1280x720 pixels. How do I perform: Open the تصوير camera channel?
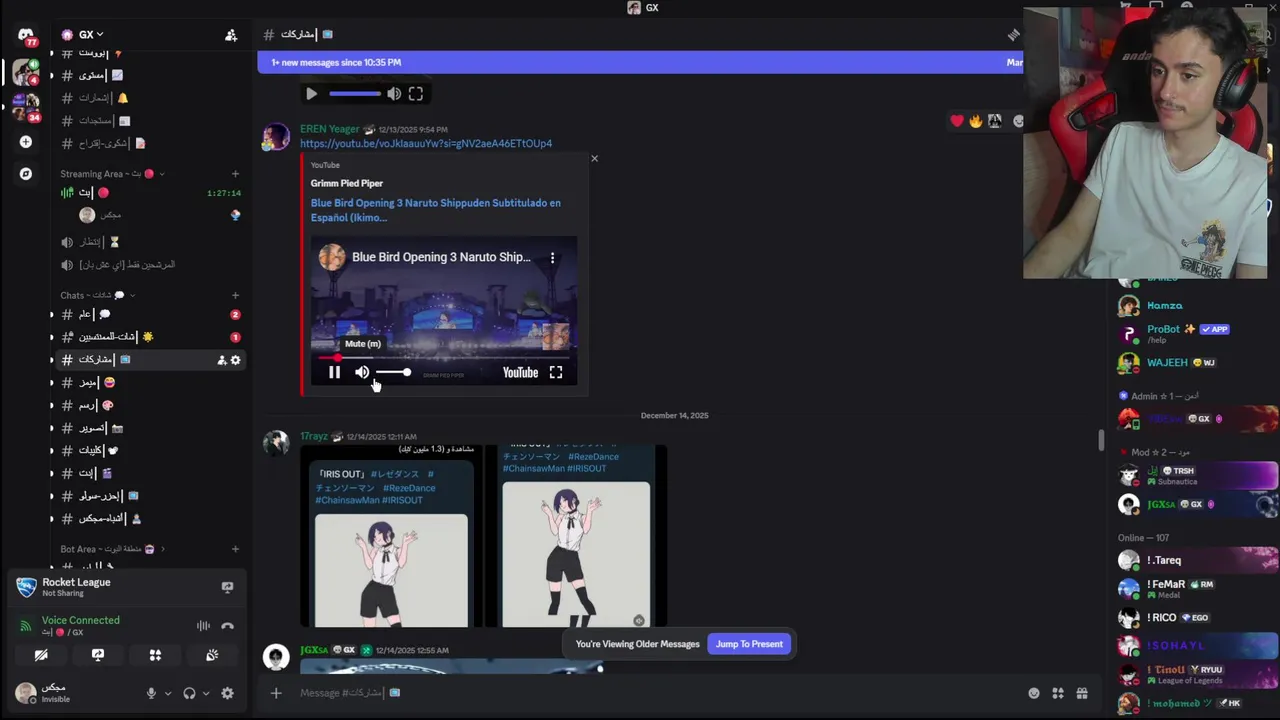pos(150,428)
